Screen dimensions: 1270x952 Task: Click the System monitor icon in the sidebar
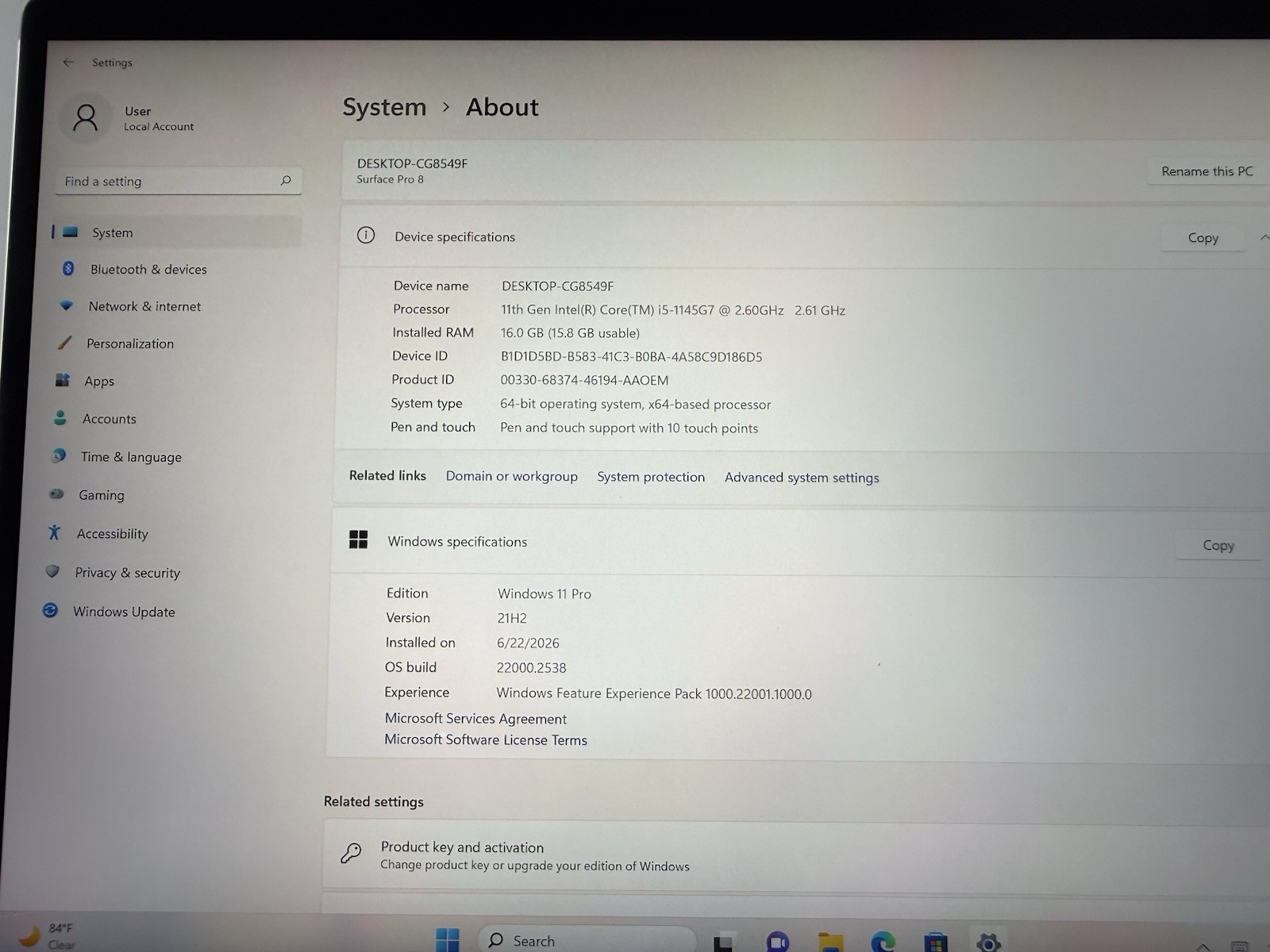click(x=71, y=232)
